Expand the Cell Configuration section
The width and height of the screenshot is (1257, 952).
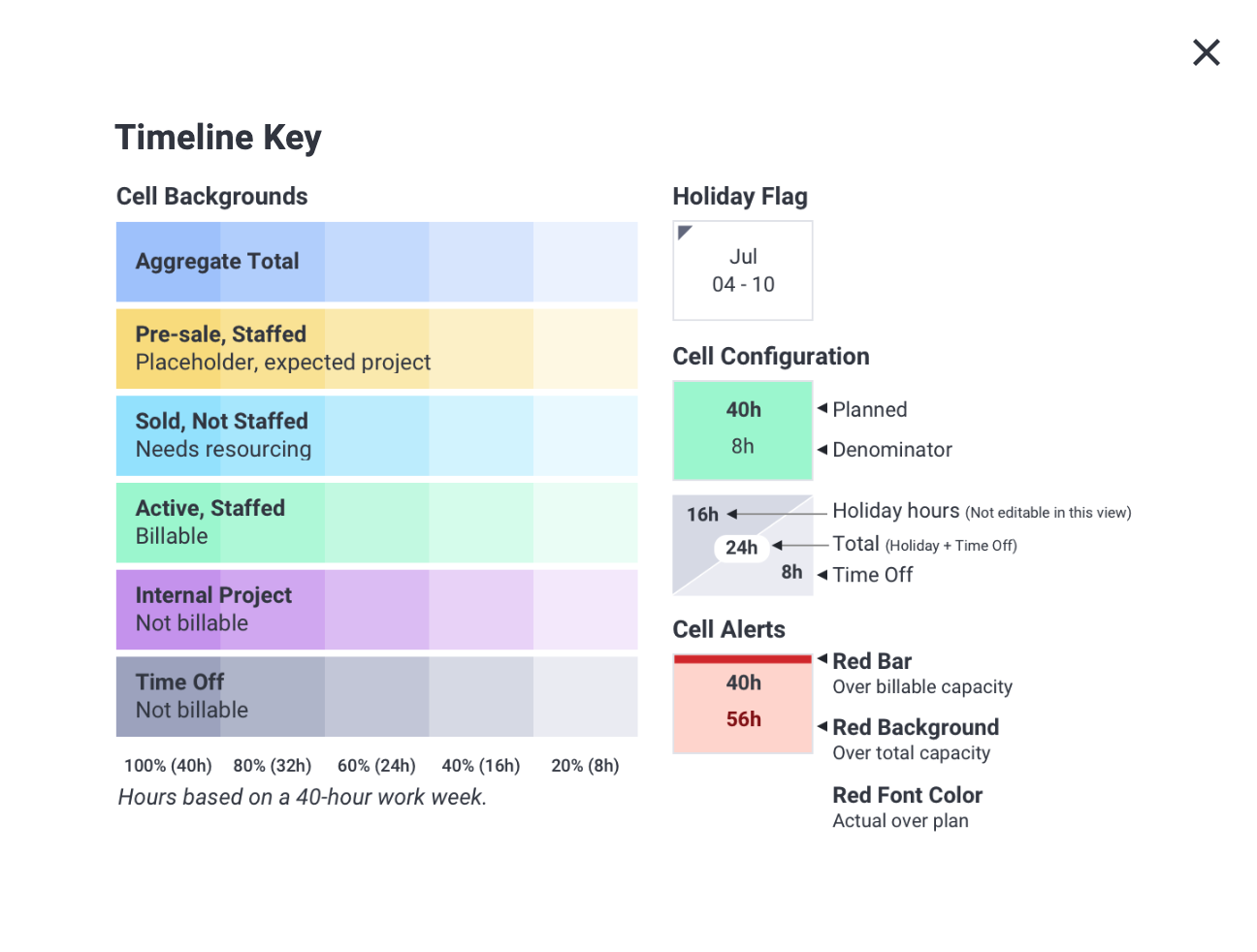click(x=770, y=356)
